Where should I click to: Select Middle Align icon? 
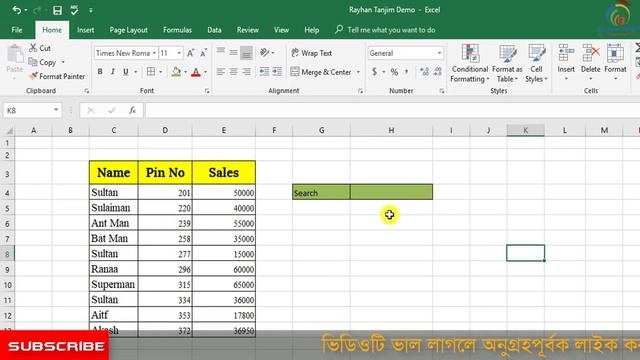pyautogui.click(x=233, y=53)
